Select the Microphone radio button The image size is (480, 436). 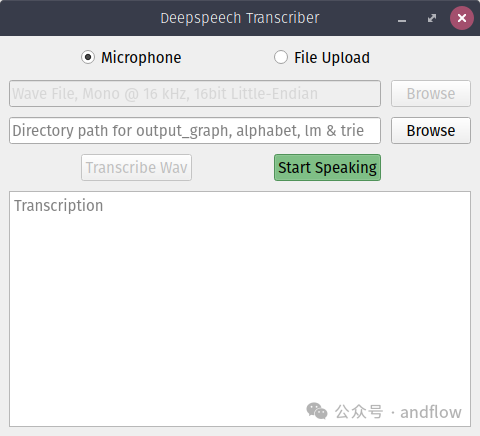(x=88, y=57)
